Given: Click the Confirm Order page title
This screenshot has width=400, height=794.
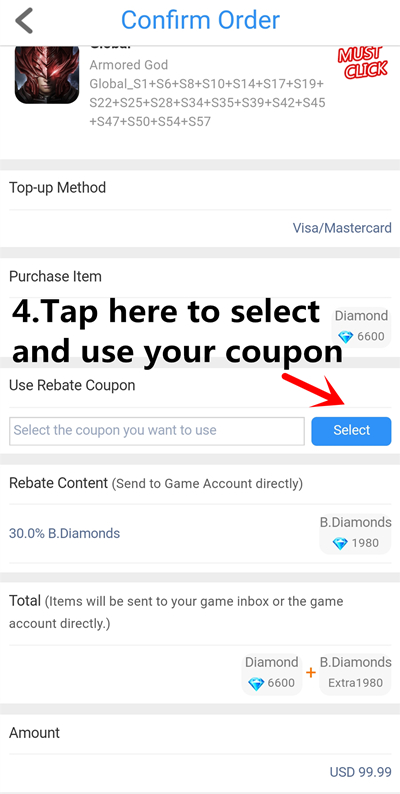Looking at the screenshot, I should [x=200, y=20].
